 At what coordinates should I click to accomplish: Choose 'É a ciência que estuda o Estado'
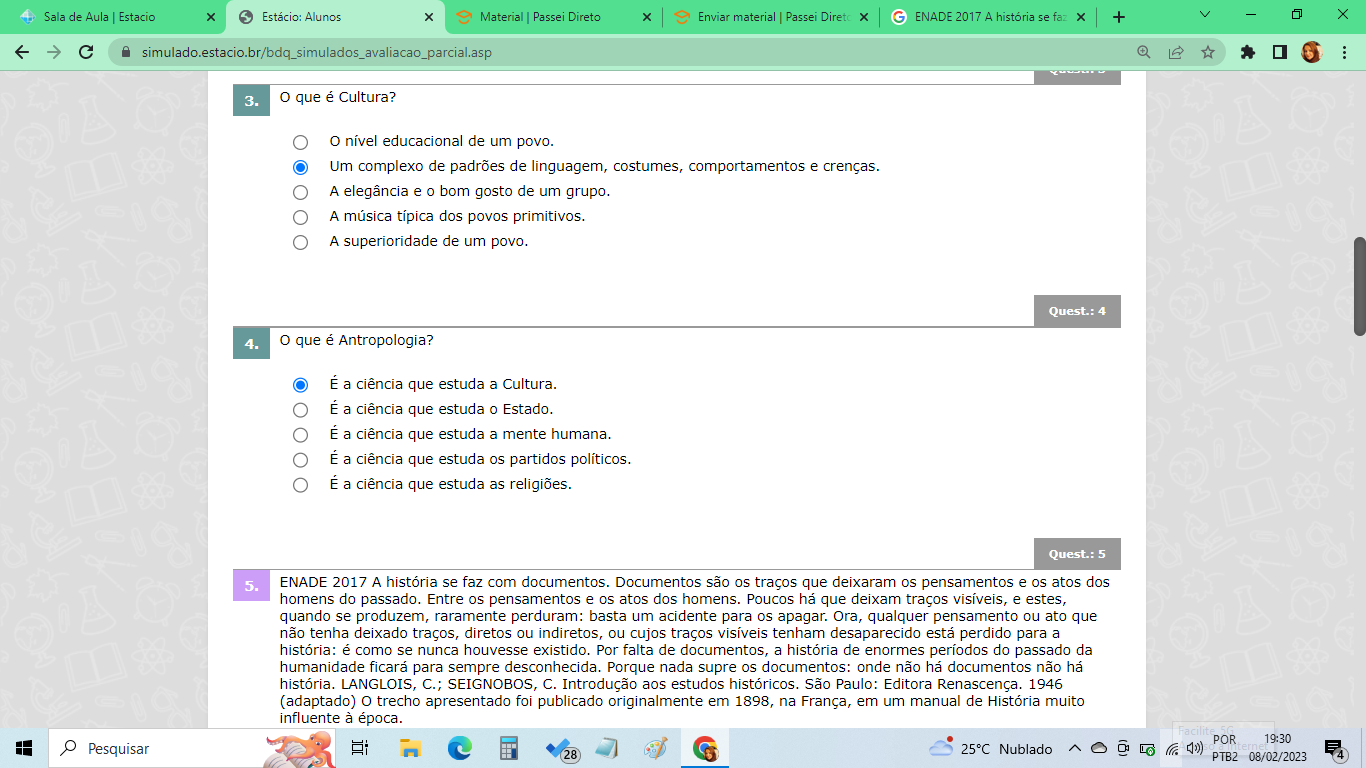point(300,410)
